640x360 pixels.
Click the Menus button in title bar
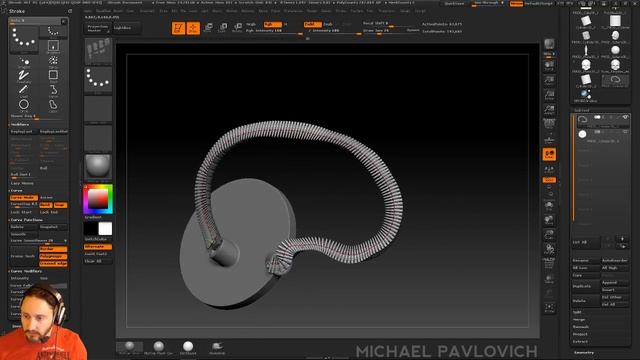point(516,3)
